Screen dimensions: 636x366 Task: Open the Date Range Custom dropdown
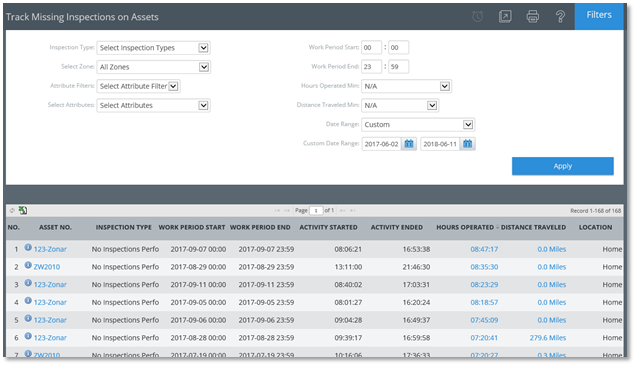click(418, 125)
